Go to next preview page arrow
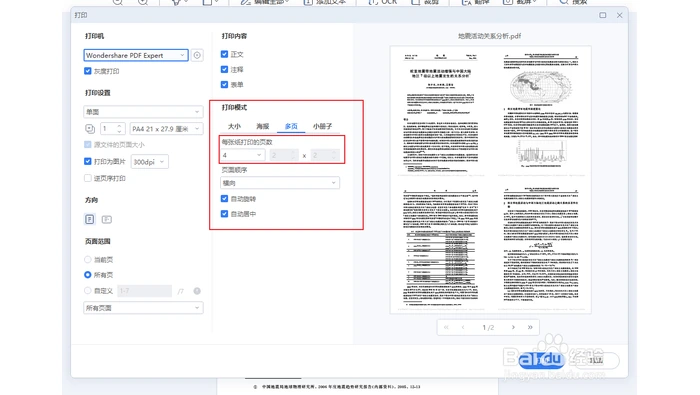Image resolution: width=700 pixels, height=395 pixels. [513, 327]
